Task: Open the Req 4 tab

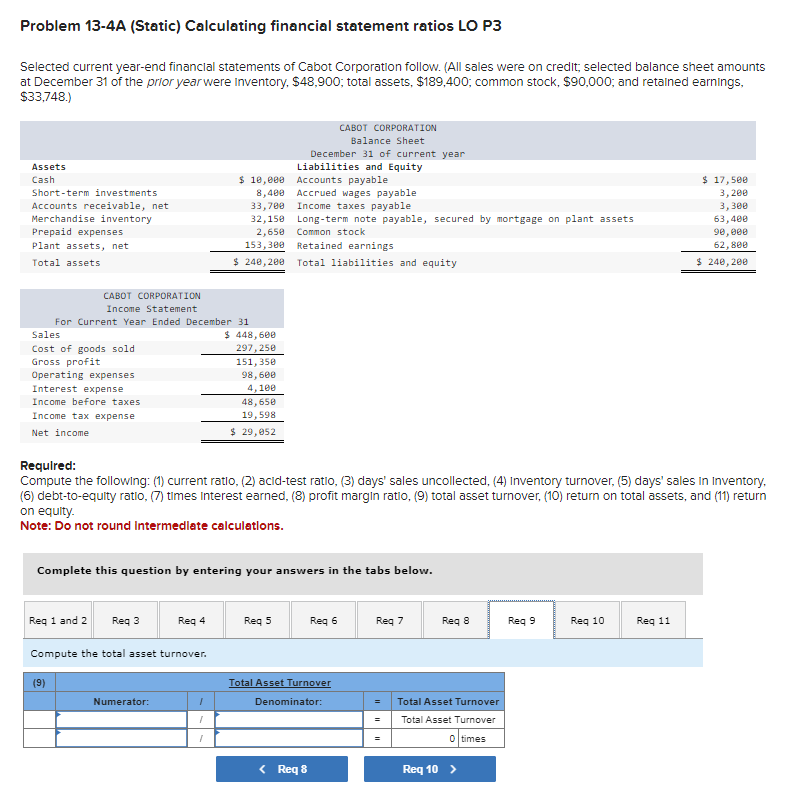Action: (x=190, y=620)
